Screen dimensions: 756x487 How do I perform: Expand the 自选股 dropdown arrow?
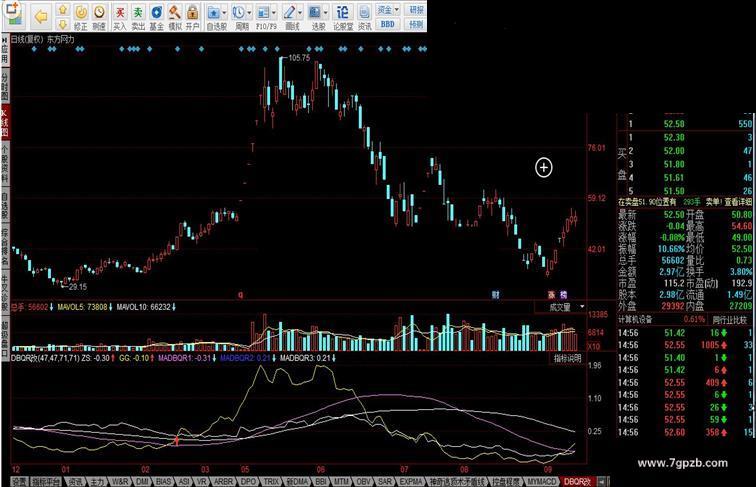(224, 13)
